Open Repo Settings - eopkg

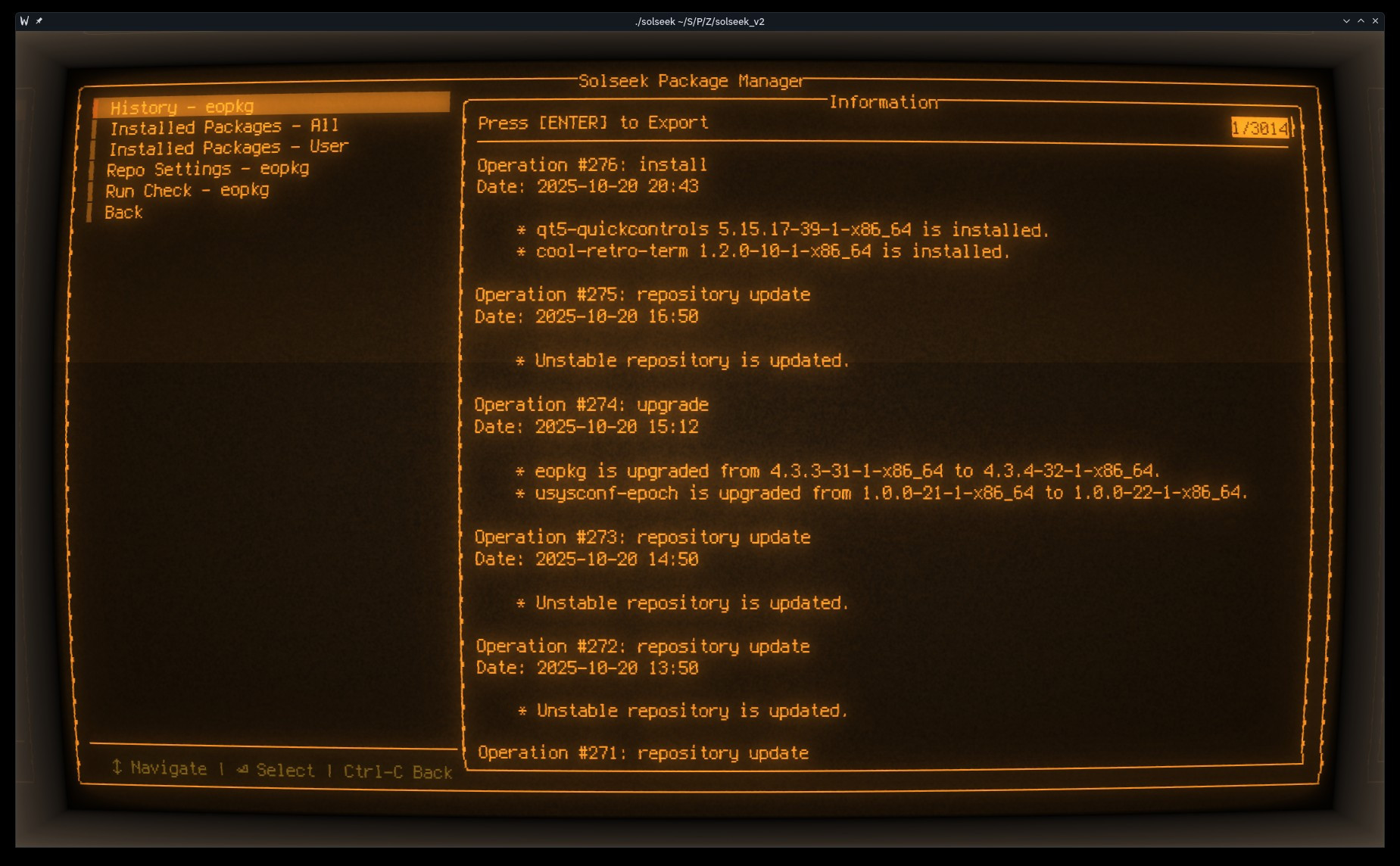point(207,169)
